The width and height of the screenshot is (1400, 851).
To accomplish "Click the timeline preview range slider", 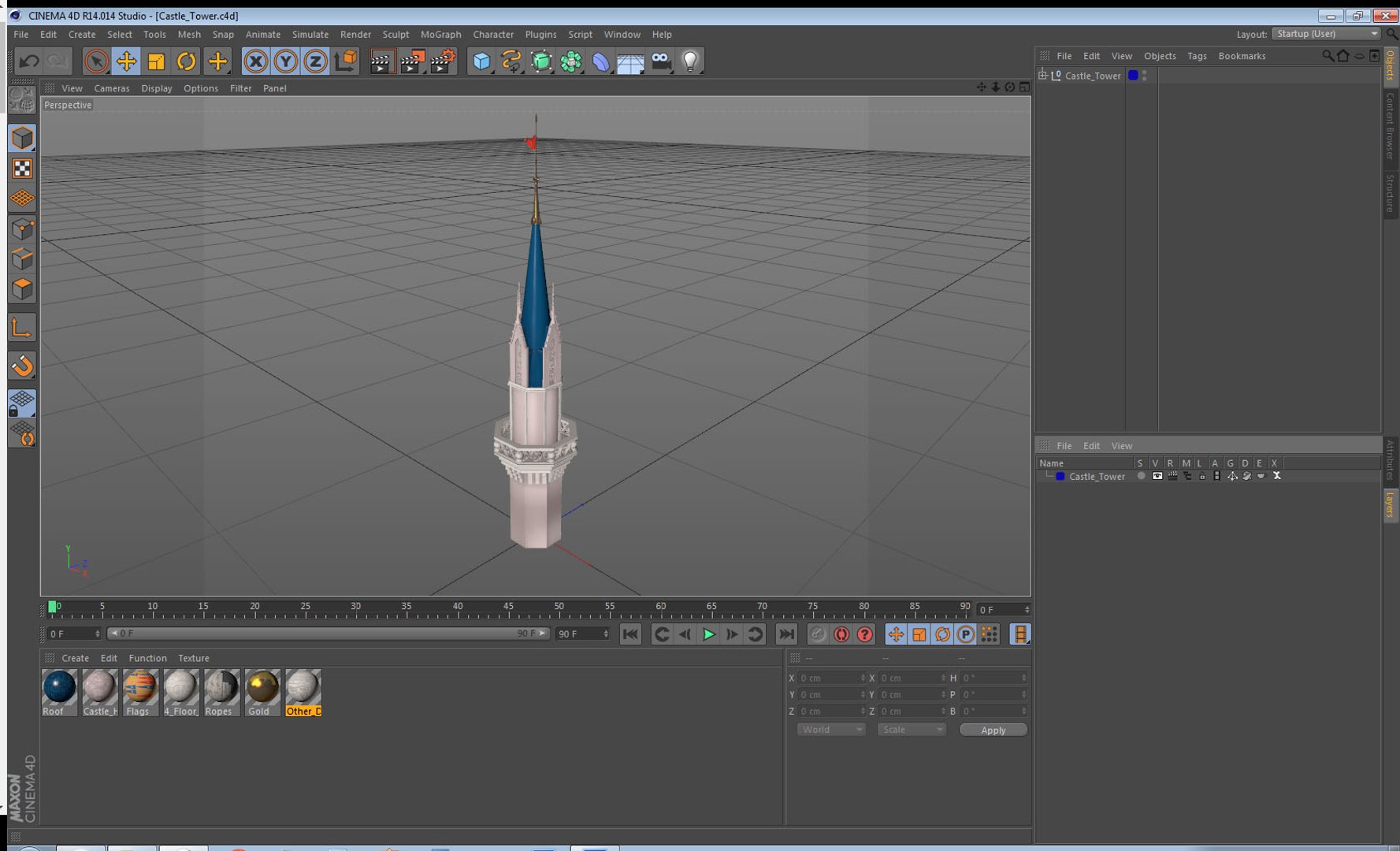I will pyautogui.click(x=327, y=634).
